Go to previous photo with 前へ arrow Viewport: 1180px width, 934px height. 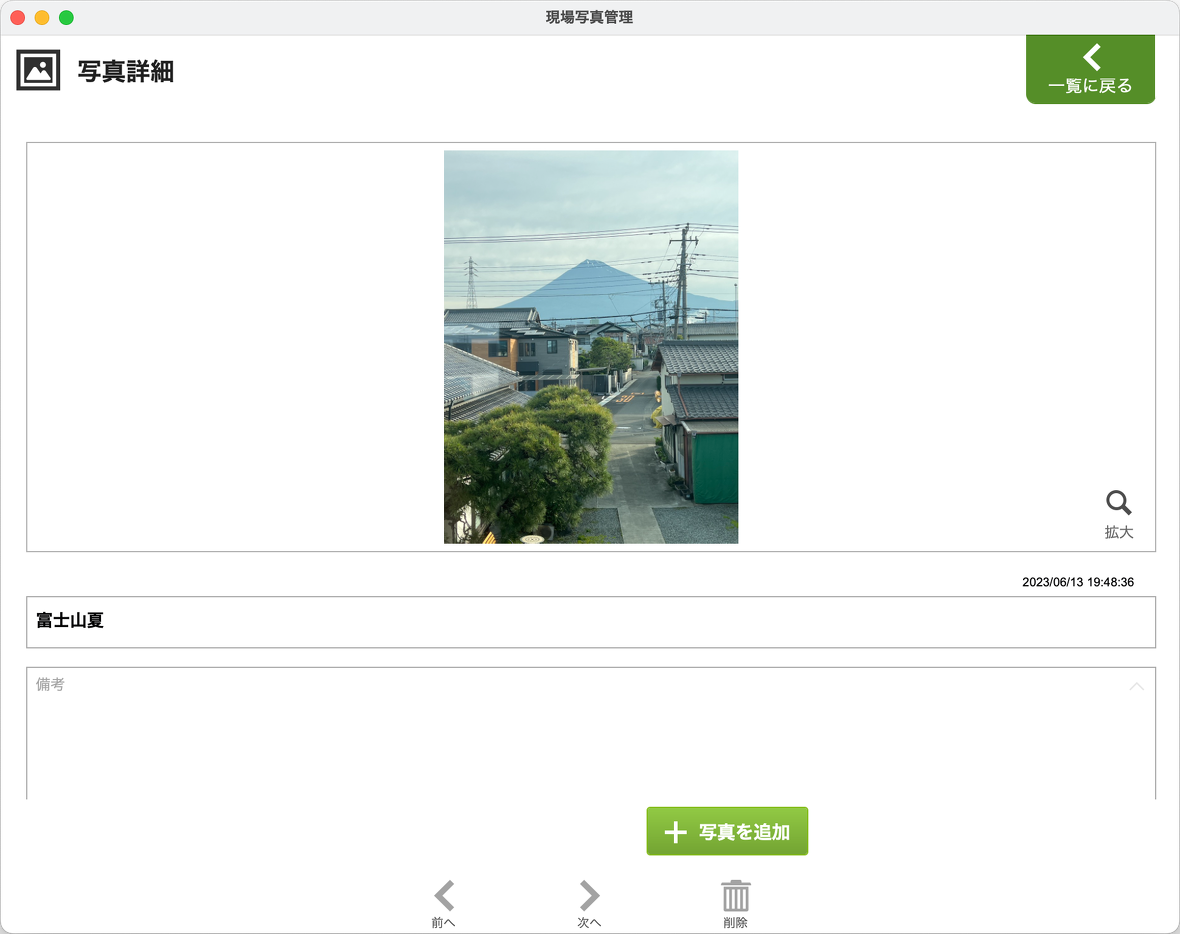(x=444, y=895)
